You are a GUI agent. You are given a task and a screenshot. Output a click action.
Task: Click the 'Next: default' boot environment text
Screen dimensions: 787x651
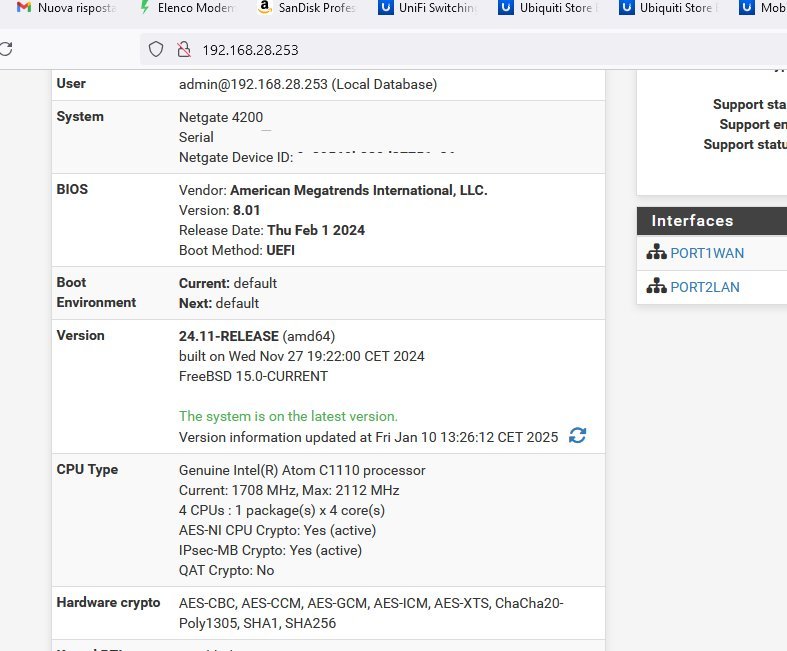tap(219, 303)
